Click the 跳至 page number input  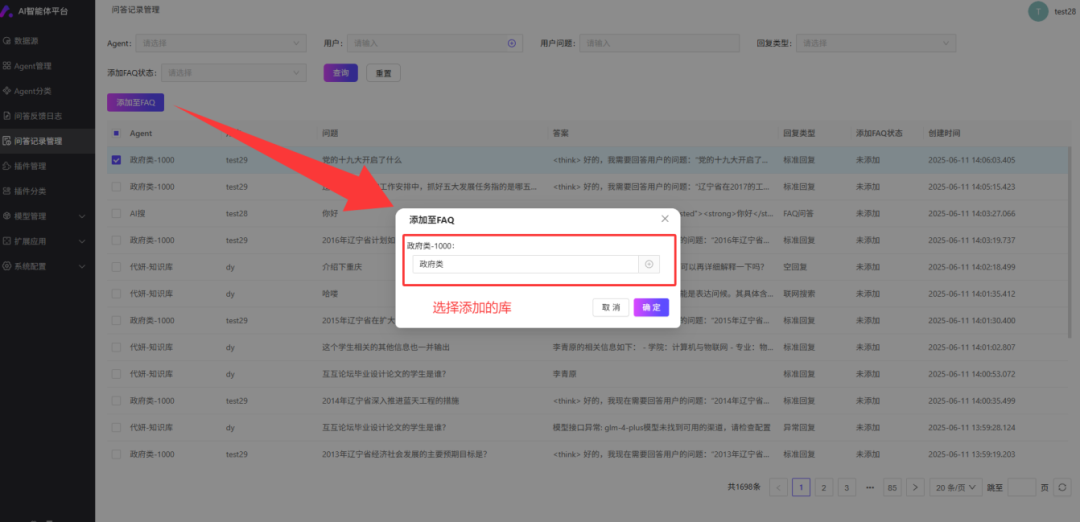click(1021, 487)
